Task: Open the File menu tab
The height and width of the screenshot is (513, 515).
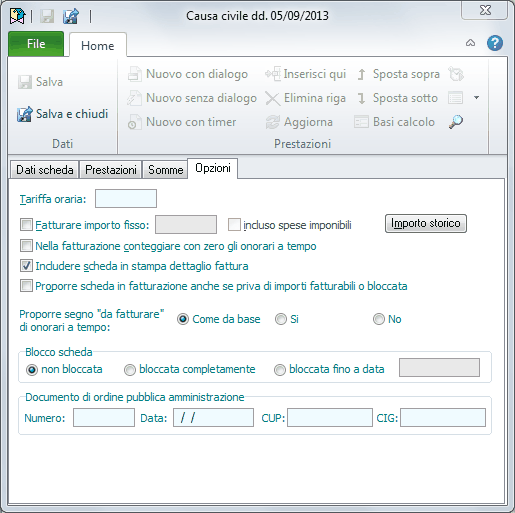Action: 36,44
